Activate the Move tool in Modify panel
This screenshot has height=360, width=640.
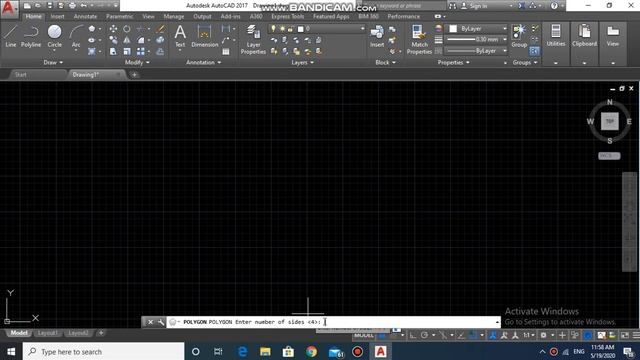click(x=113, y=29)
